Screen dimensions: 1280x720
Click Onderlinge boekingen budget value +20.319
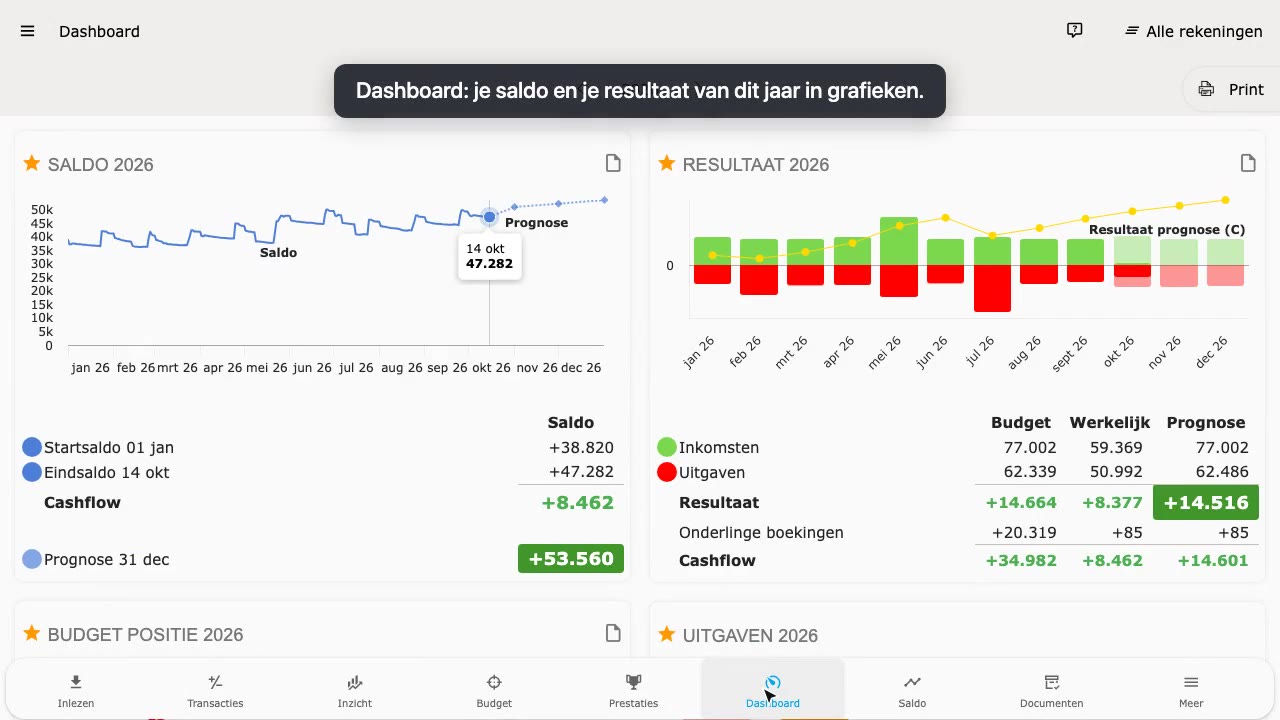tap(1024, 532)
